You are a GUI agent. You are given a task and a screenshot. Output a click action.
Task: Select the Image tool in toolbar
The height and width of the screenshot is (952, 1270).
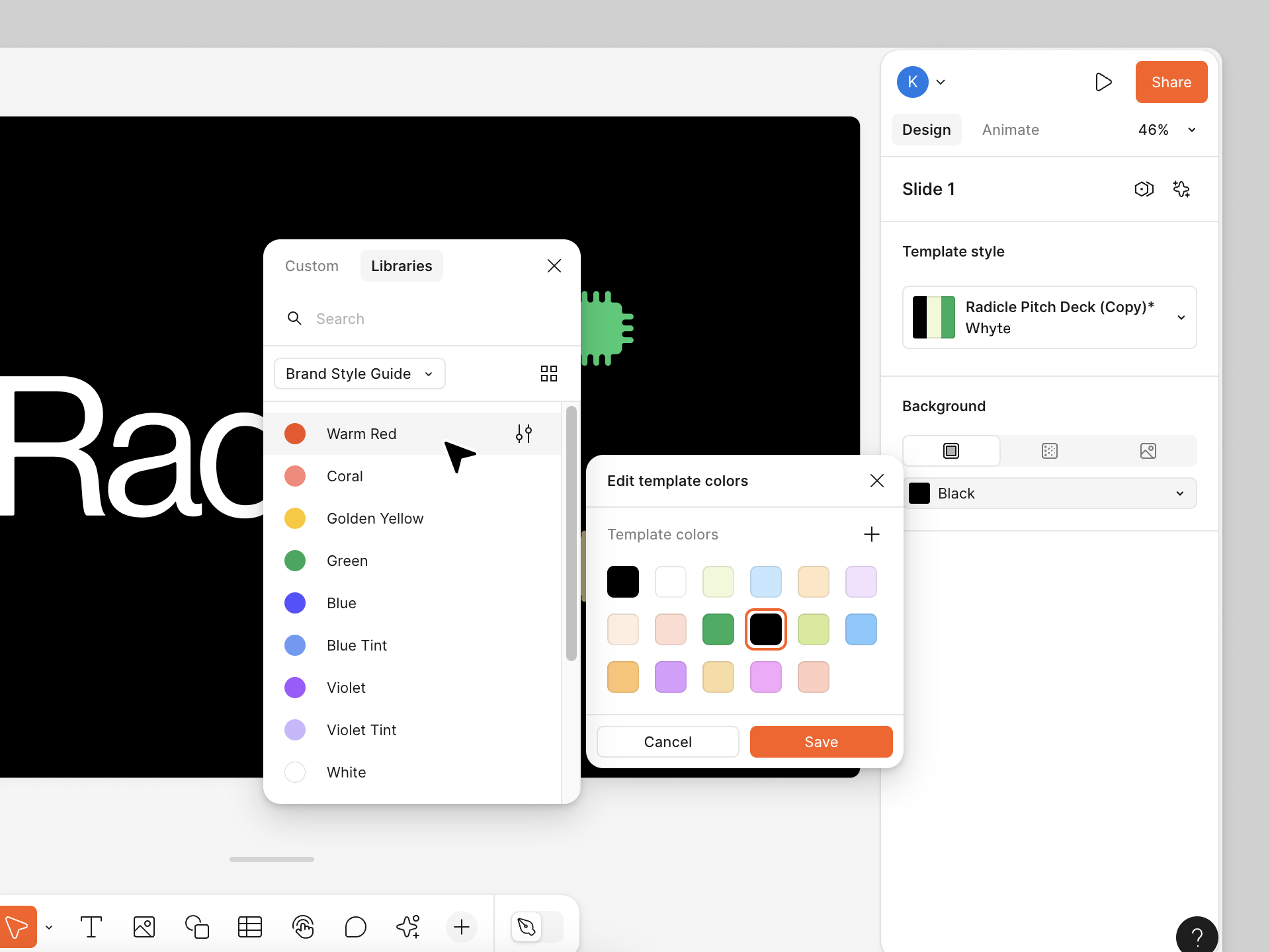pos(144,927)
